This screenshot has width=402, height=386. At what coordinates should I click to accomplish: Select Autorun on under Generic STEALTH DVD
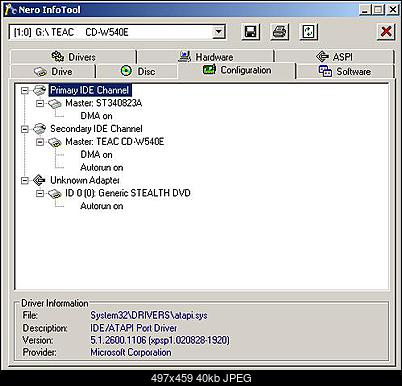coord(102,206)
